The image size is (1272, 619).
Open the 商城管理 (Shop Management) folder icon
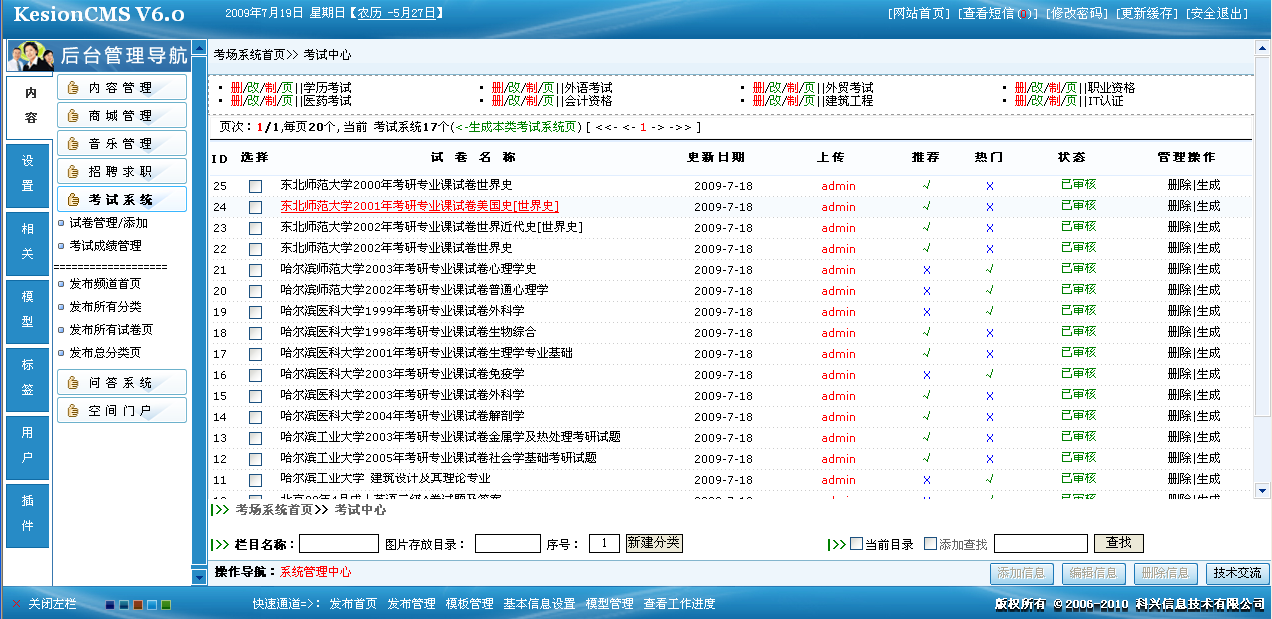pyautogui.click(x=71, y=114)
